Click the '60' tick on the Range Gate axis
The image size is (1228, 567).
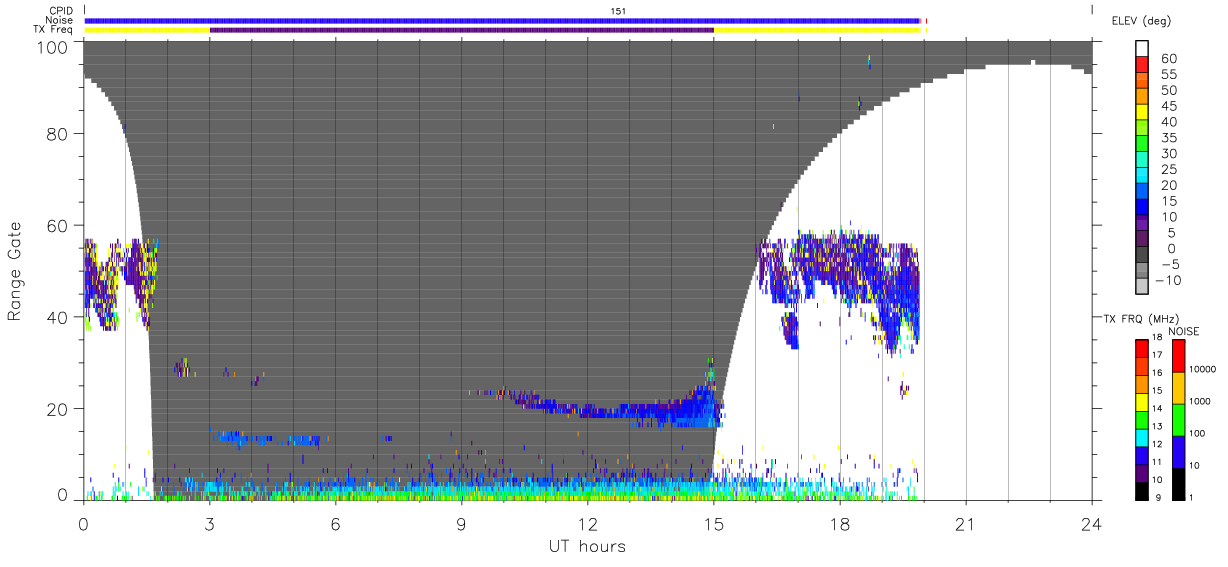pyautogui.click(x=59, y=226)
